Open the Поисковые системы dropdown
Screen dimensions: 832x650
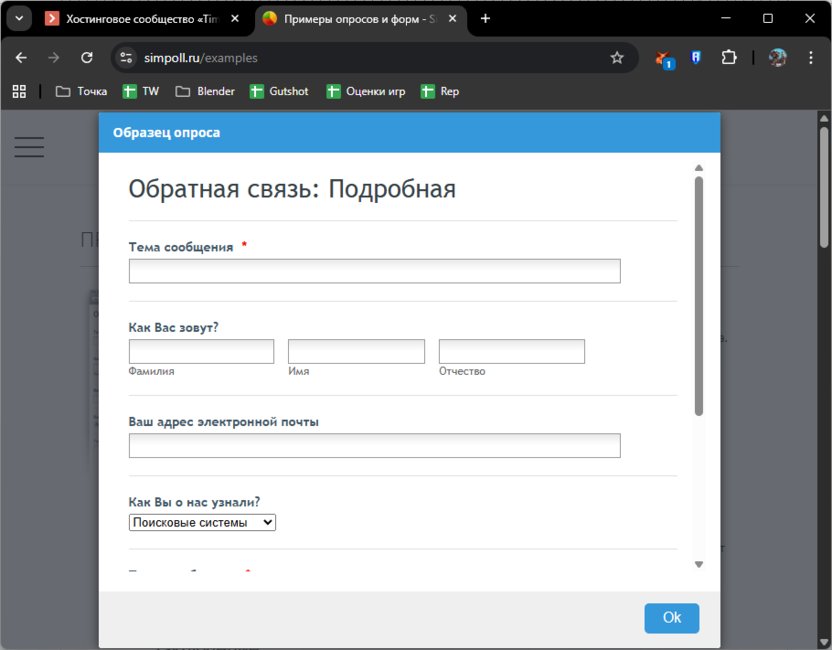[x=202, y=522]
